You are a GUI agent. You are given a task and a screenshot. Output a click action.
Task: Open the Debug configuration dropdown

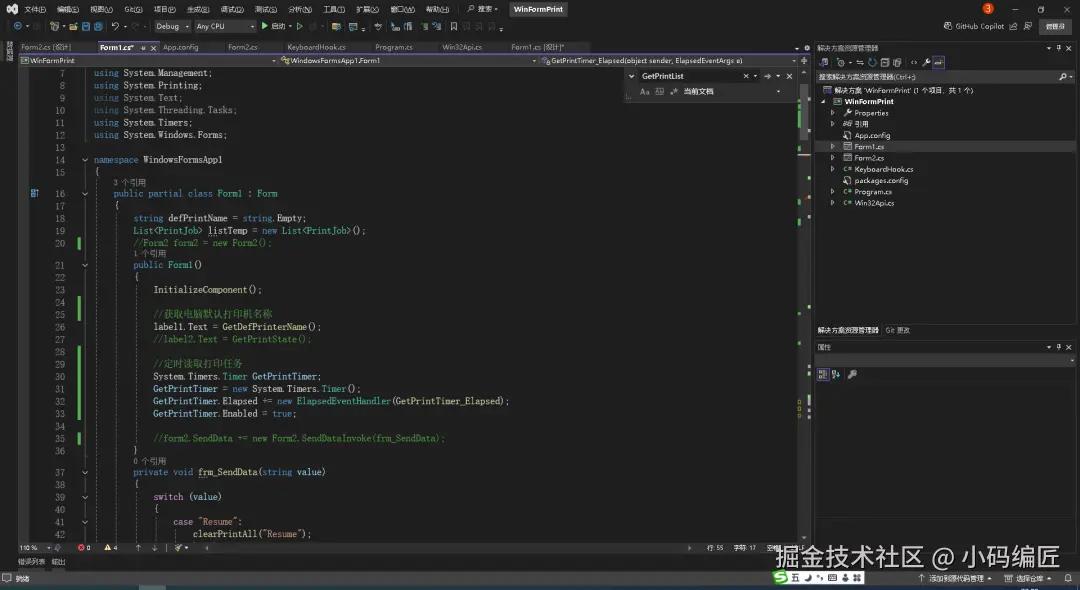coord(171,26)
